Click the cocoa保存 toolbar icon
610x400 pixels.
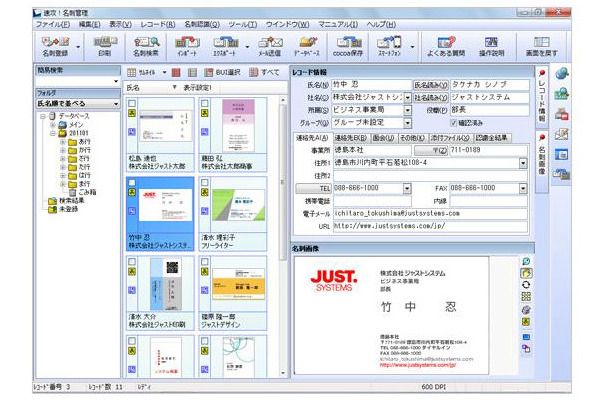[348, 47]
